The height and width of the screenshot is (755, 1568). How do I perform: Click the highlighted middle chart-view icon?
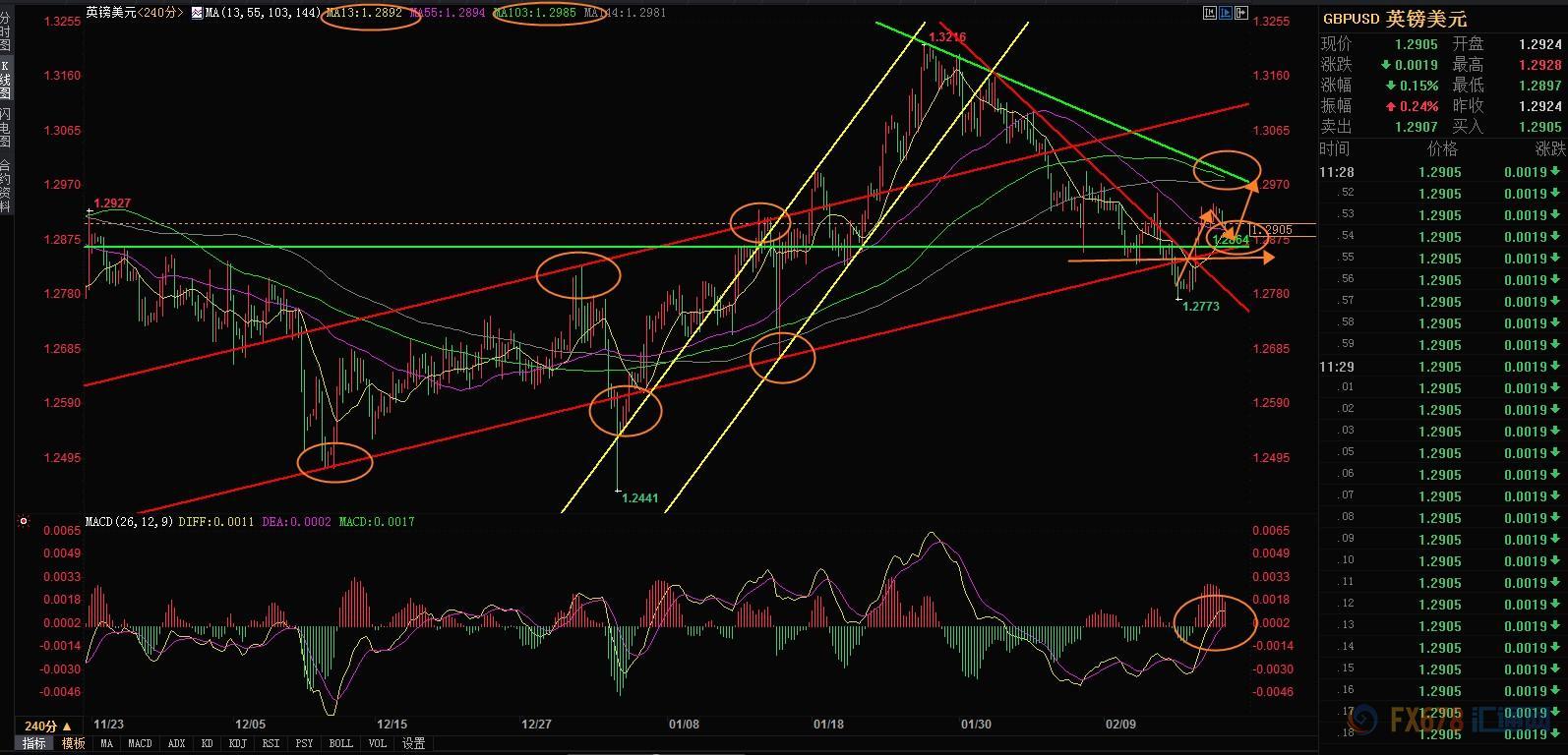click(x=1225, y=14)
